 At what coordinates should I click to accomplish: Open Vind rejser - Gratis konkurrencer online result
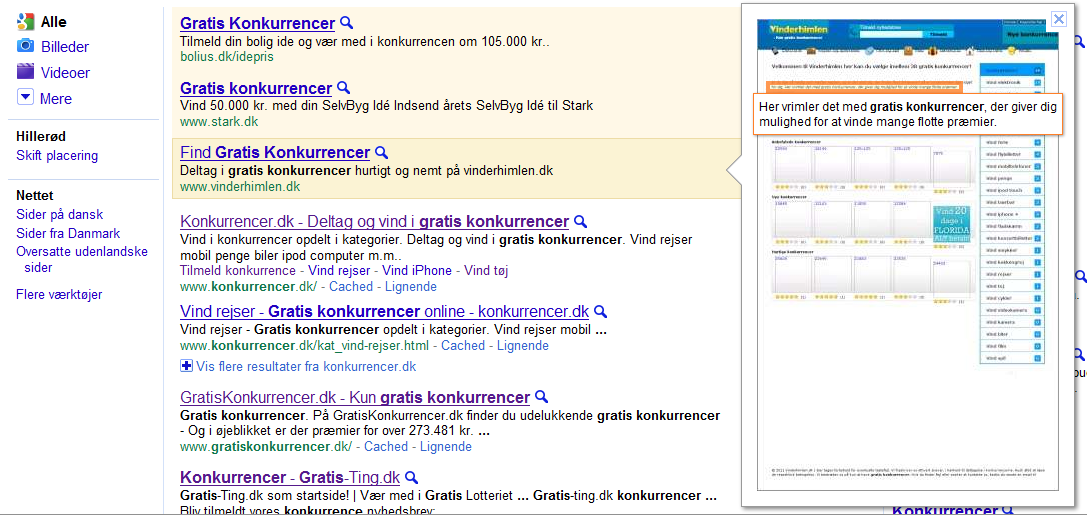tap(384, 311)
